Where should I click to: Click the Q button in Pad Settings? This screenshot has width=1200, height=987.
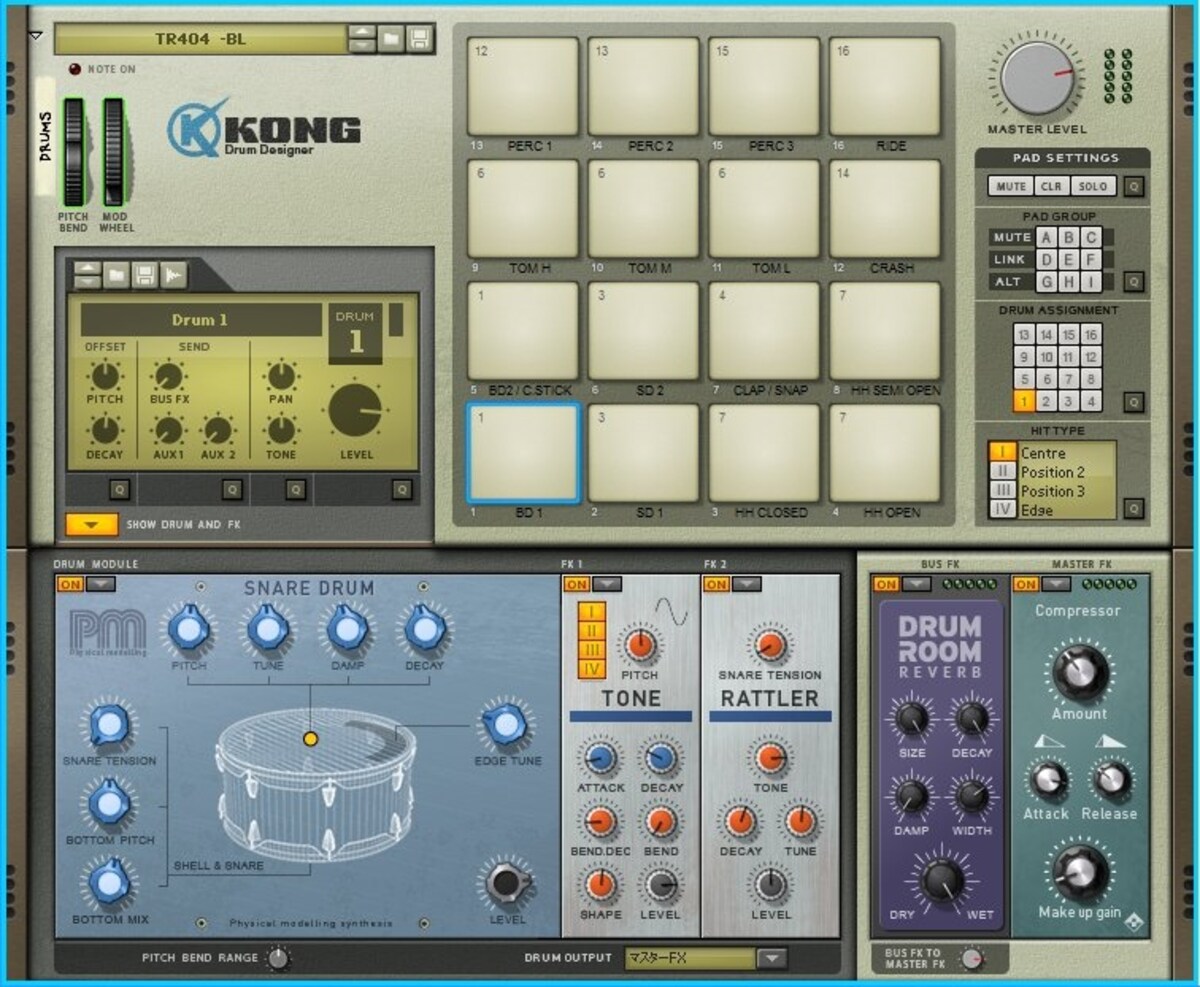pyautogui.click(x=1133, y=186)
